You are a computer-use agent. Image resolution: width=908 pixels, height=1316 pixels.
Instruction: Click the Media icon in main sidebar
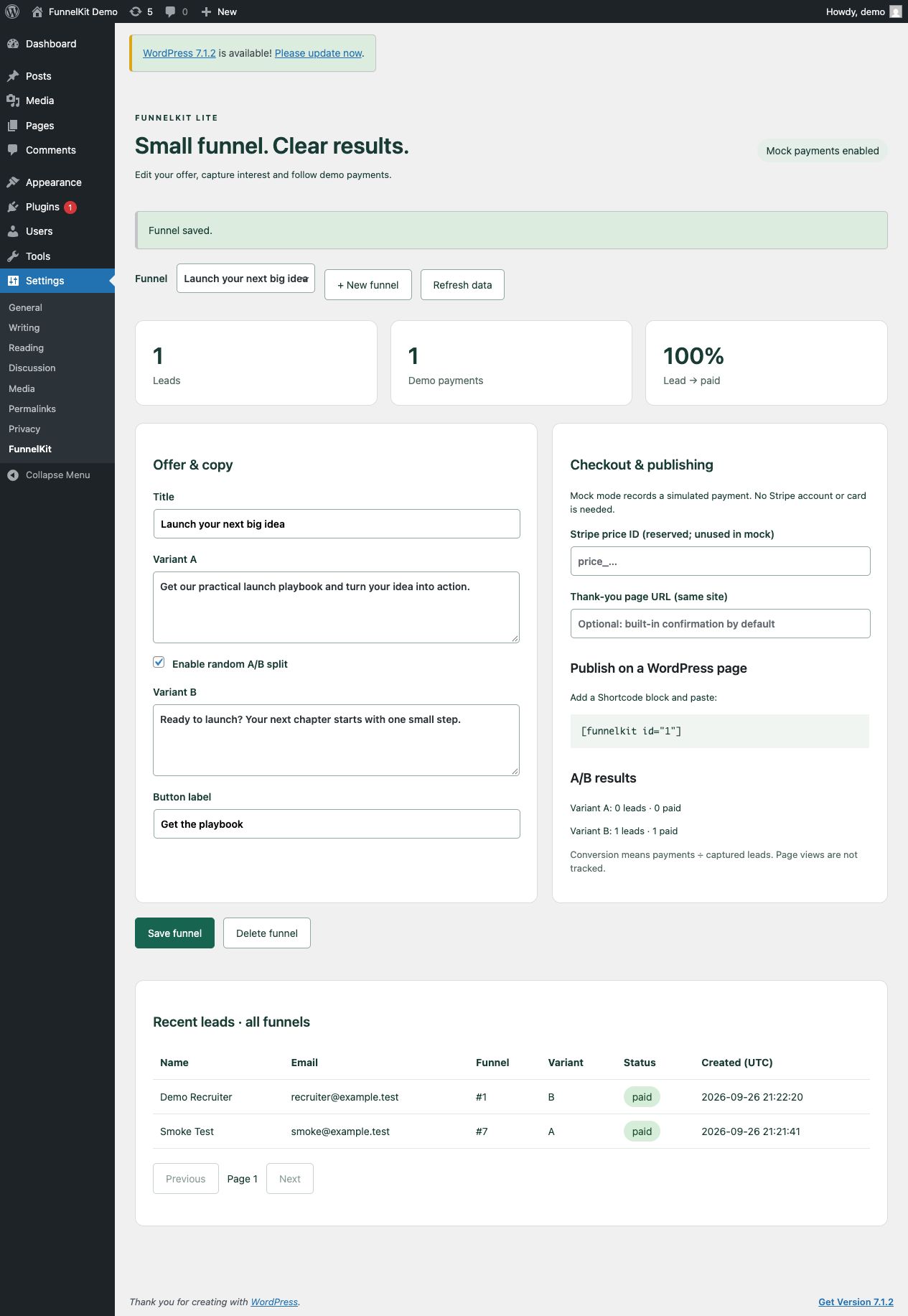pos(13,101)
